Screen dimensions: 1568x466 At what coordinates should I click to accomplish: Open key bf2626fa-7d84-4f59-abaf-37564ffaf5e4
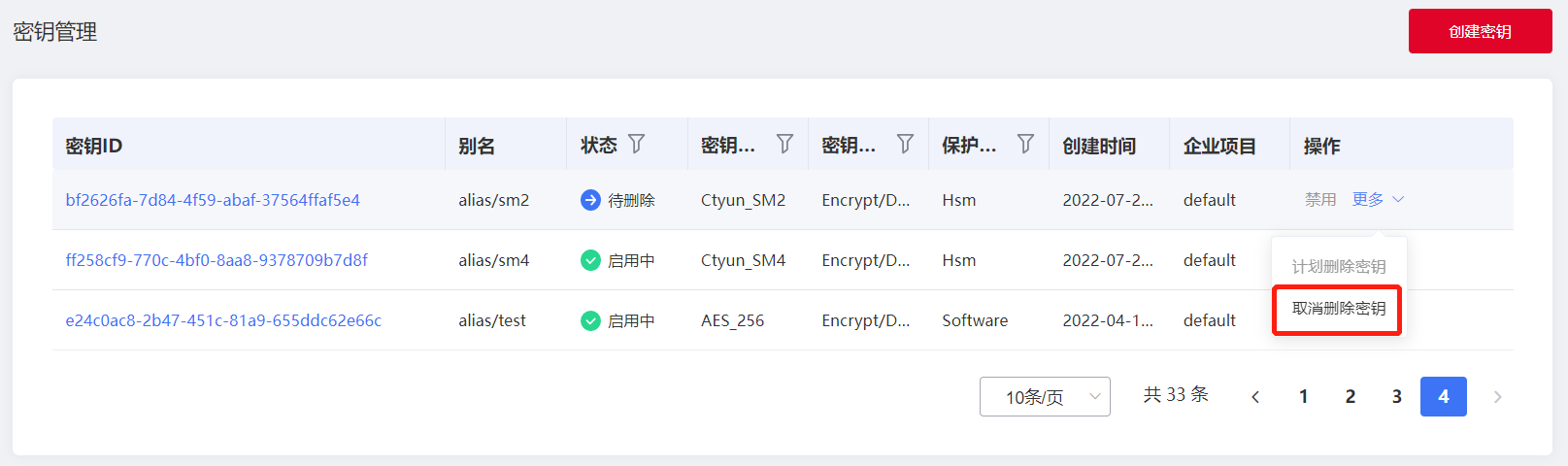(x=213, y=200)
